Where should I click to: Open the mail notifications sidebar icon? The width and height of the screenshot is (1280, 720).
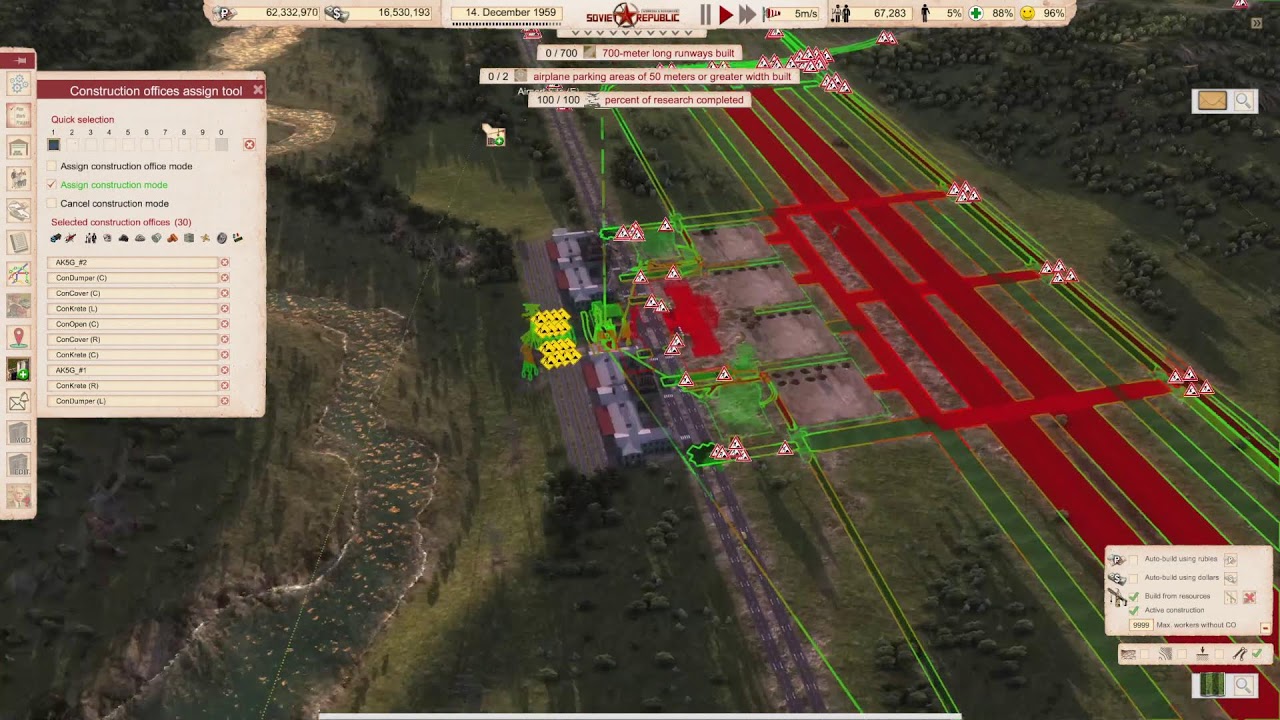tap(18, 402)
